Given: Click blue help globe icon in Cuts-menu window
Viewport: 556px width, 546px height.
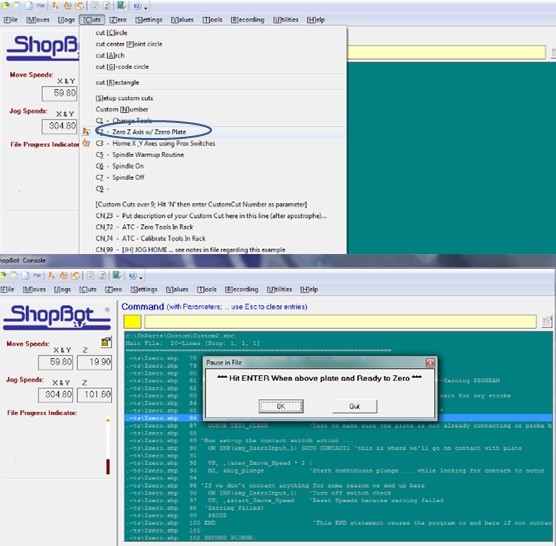Looking at the screenshot, I should click(137, 6).
